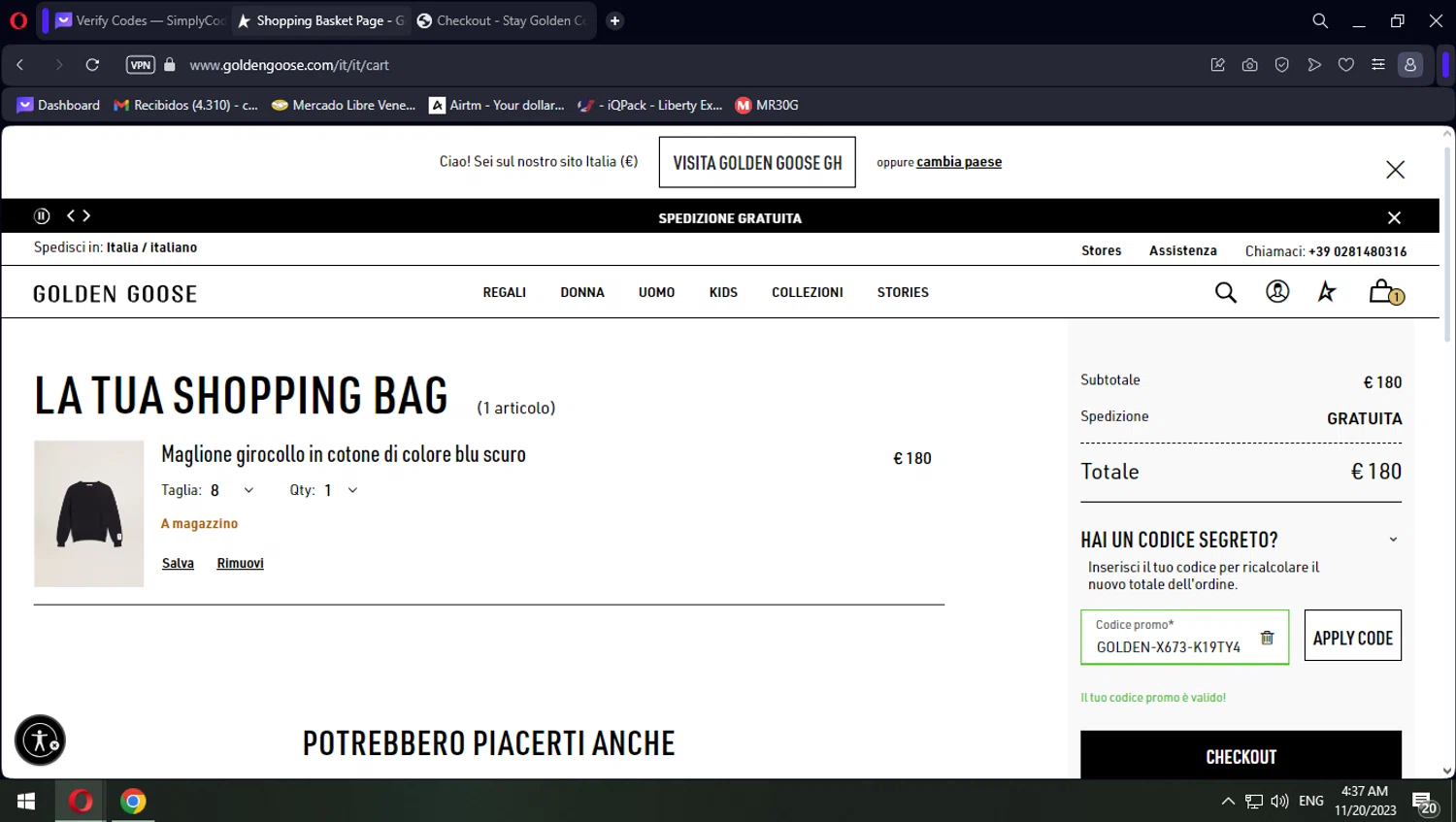This screenshot has width=1456, height=822.
Task: Open the Dashboard bookmark
Action: click(58, 105)
